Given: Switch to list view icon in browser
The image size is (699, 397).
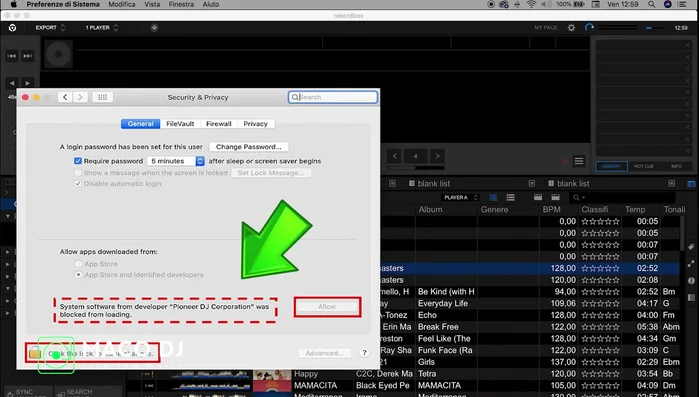Looking at the screenshot, I should pos(510,197).
